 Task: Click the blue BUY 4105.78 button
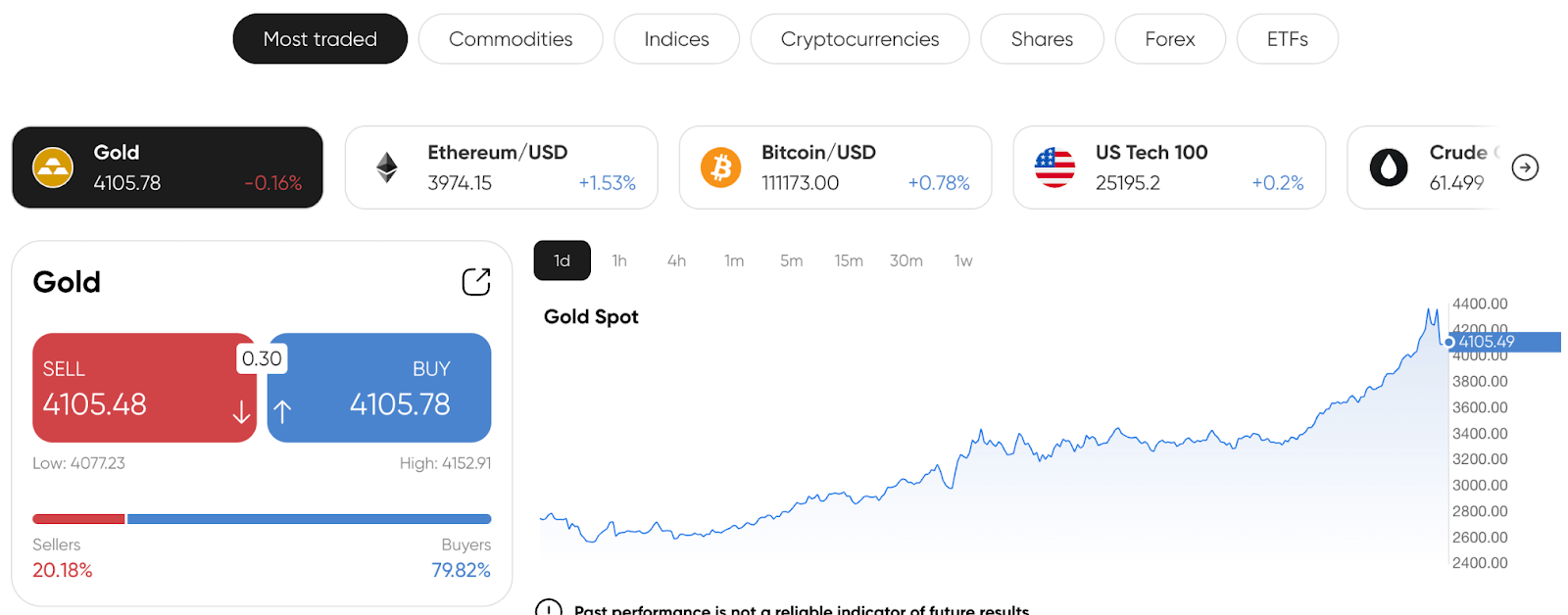tap(379, 388)
